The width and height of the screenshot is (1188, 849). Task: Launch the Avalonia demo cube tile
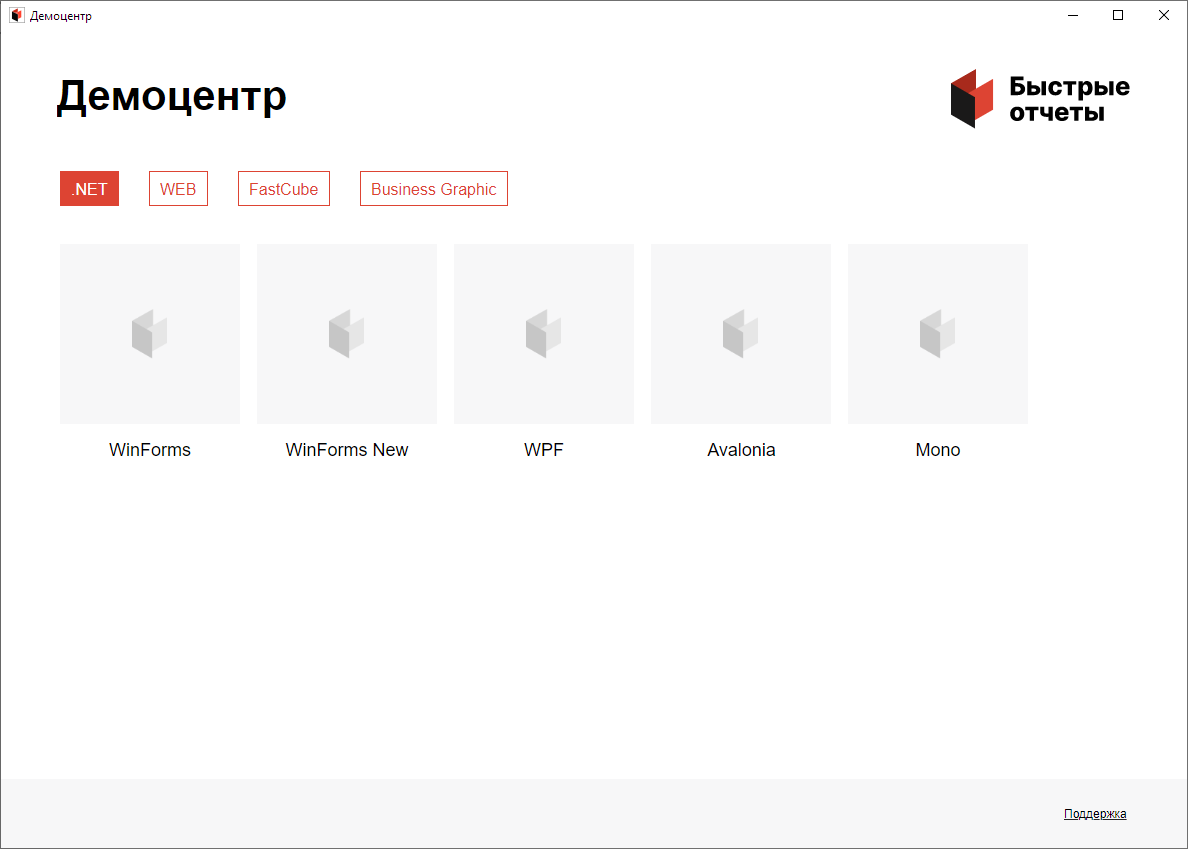pyautogui.click(x=741, y=333)
